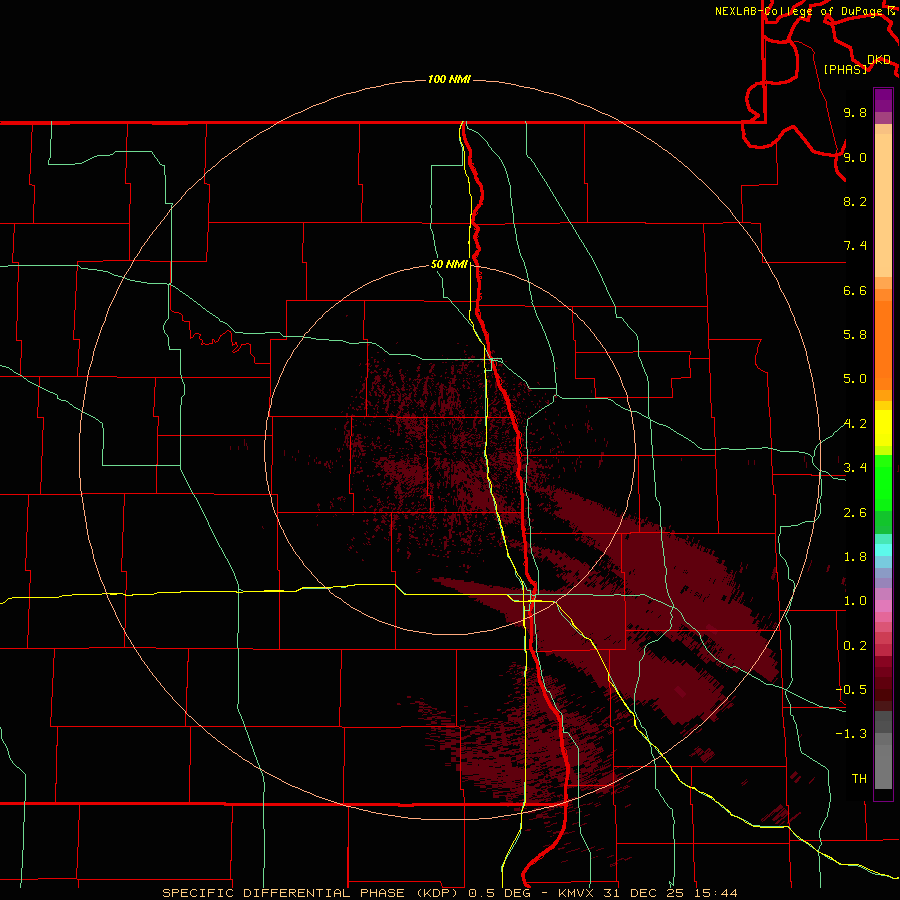Click the 5.0 value on the color scale
The height and width of the screenshot is (900, 900).
click(x=855, y=379)
